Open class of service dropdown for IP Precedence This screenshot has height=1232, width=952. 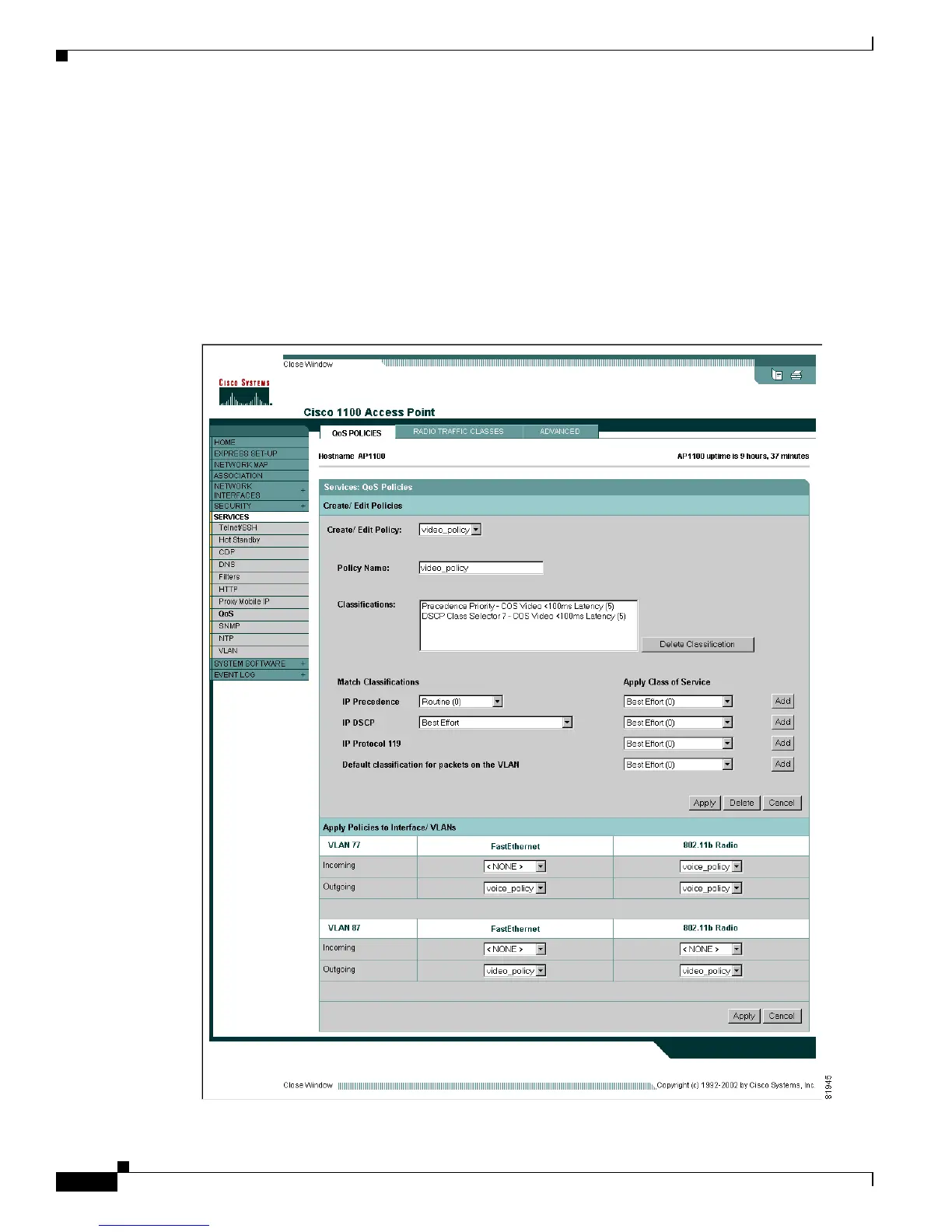coord(678,702)
